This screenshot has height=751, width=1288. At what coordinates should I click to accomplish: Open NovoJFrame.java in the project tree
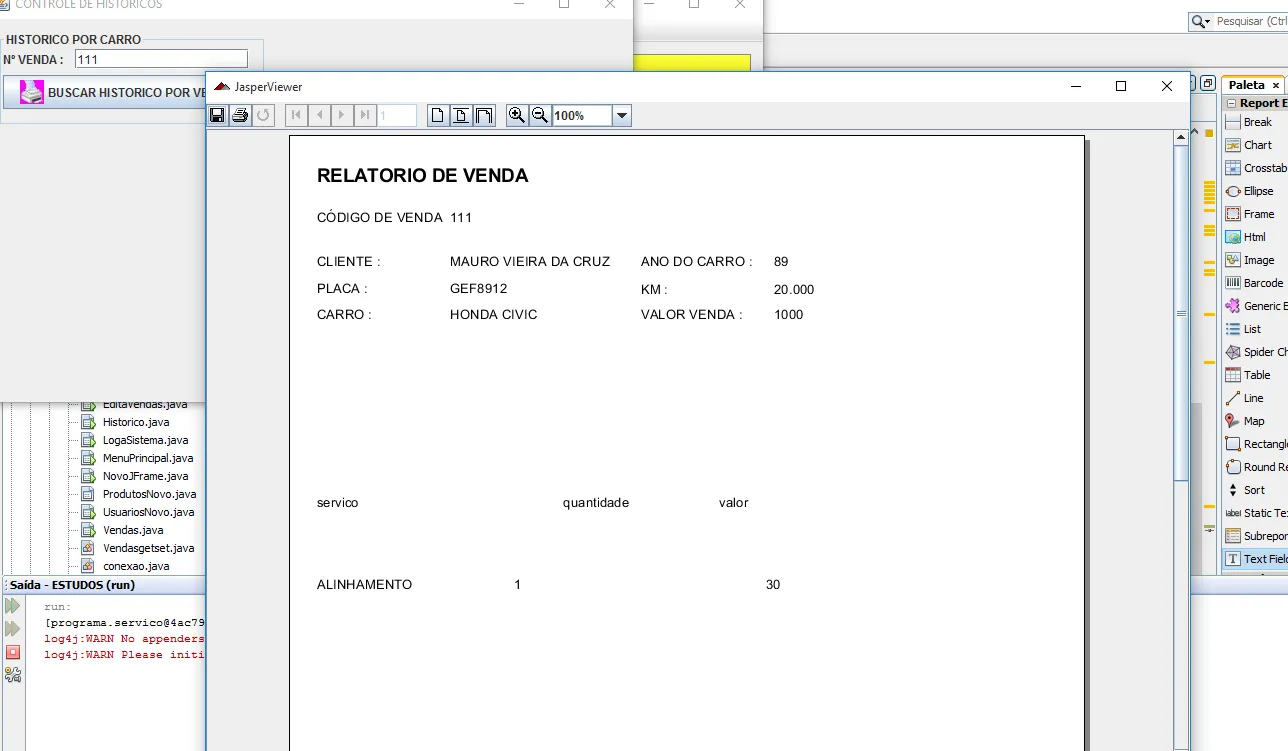[x=145, y=476]
